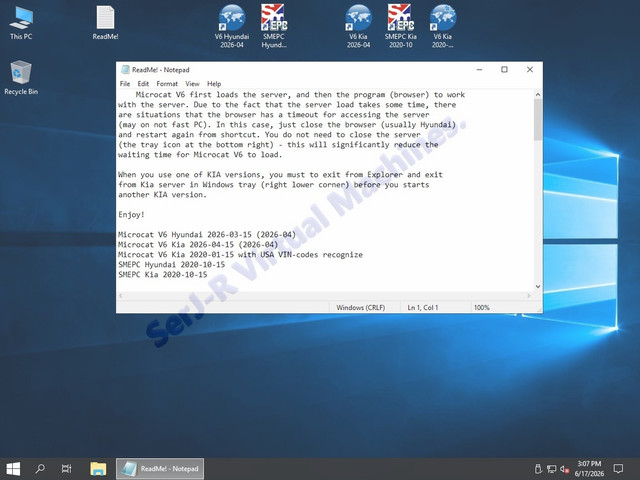Click the line "Microcat V6 Hyundai 2026-03-15 (2026-04)"

tap(207, 235)
